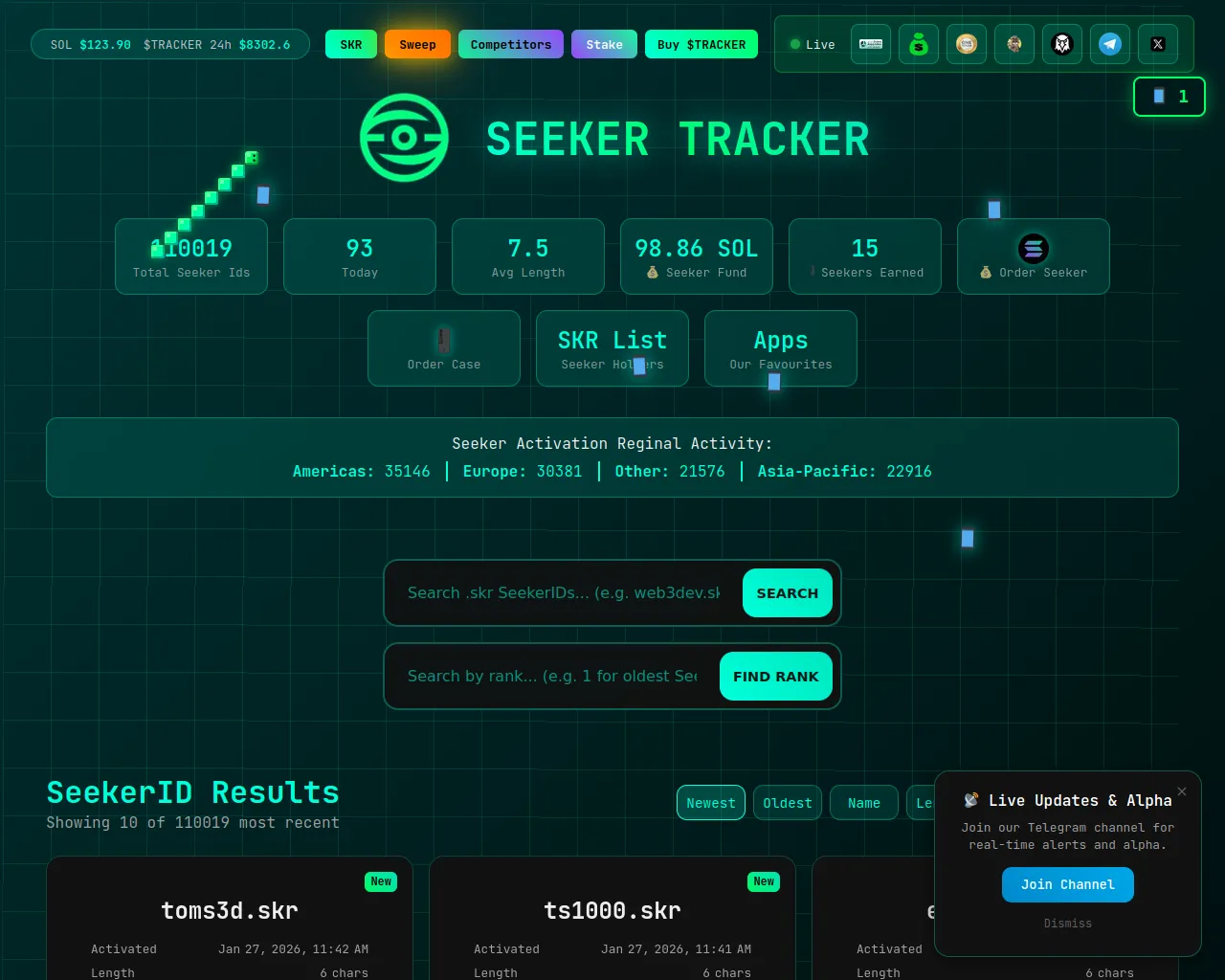Screen dimensions: 1225x980
Task: Click the 'Jan 27, 2026, 11:42 AM' activation date
Action: 294,949
